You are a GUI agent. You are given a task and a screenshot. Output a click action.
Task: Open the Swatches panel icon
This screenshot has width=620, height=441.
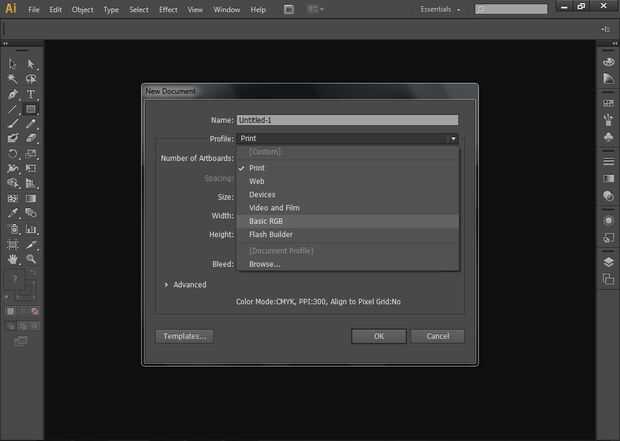(609, 103)
